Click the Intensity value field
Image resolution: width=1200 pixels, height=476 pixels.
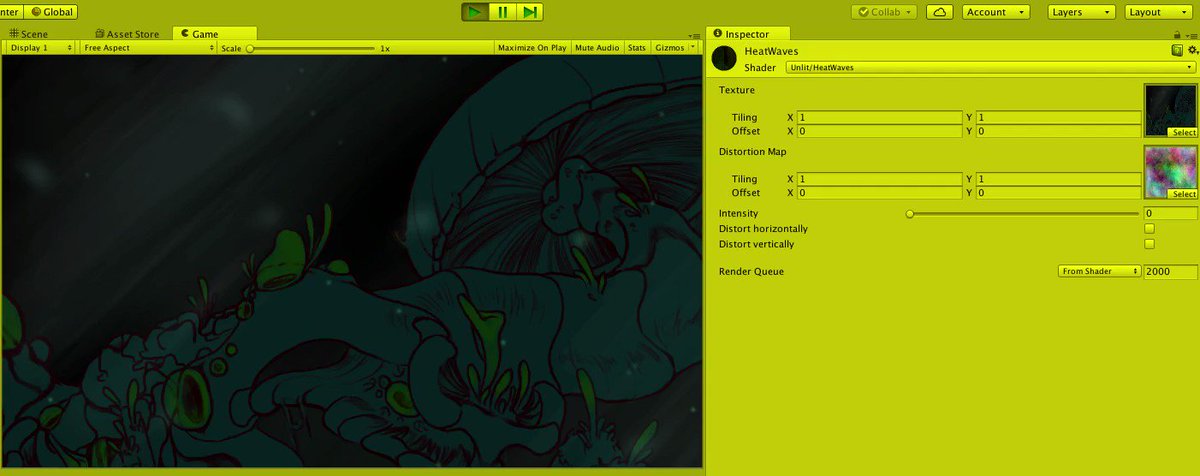(1170, 214)
